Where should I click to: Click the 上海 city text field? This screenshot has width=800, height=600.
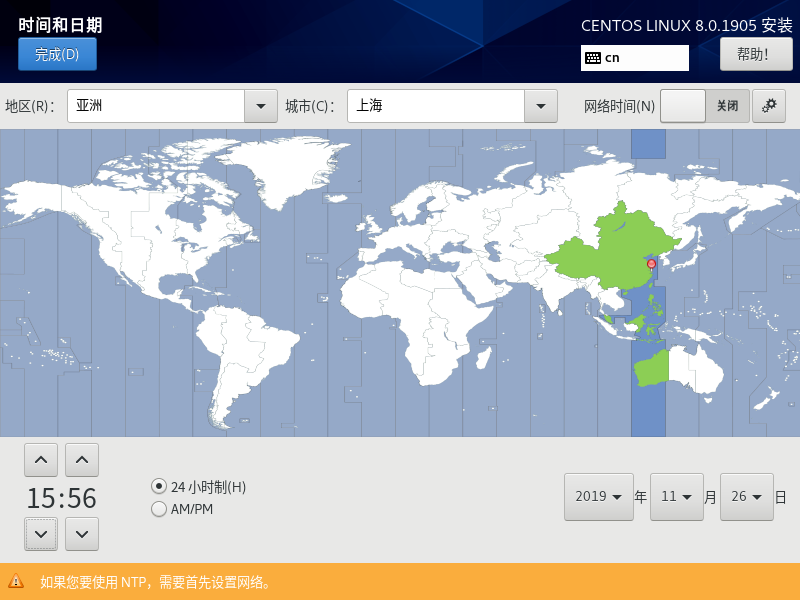coord(436,106)
